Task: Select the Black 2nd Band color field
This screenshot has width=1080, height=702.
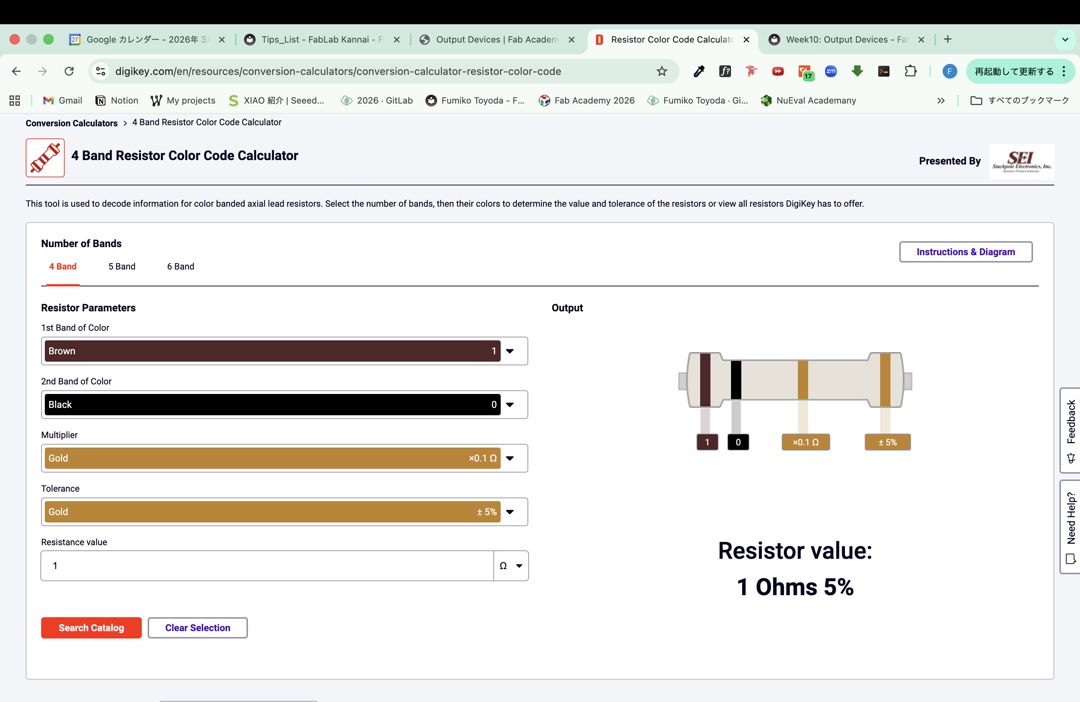Action: [x=285, y=404]
